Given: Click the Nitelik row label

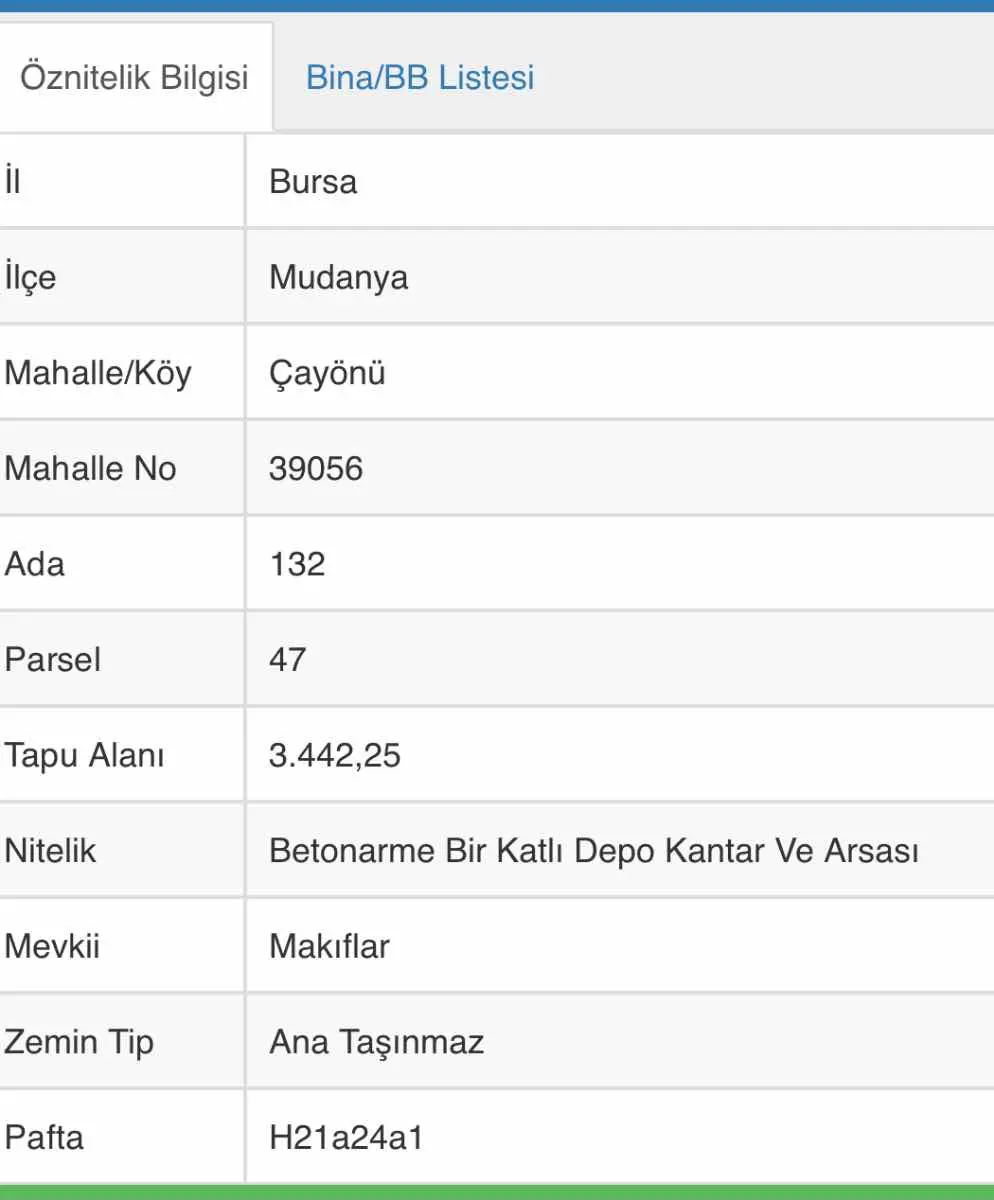Looking at the screenshot, I should [x=50, y=851].
